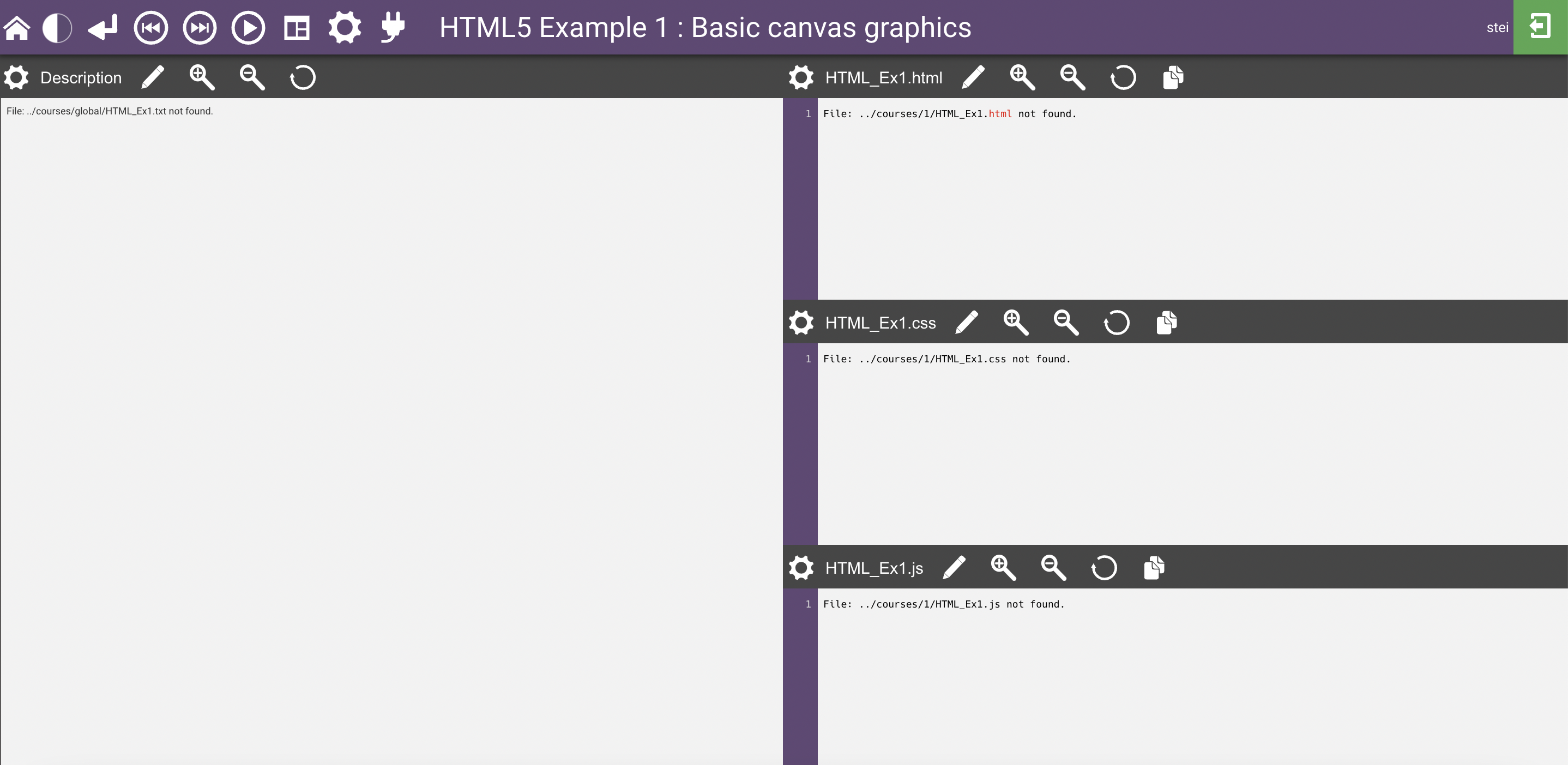Navigate to the home screen
This screenshot has width=1568, height=765.
pyautogui.click(x=16, y=27)
